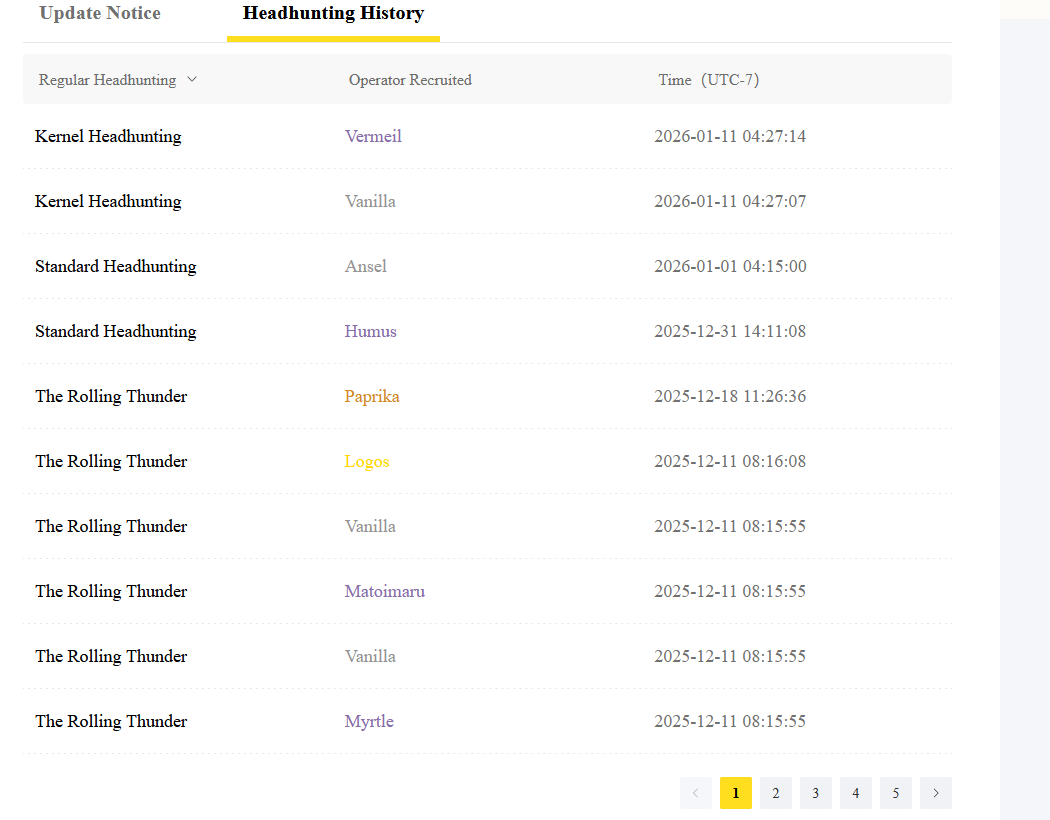This screenshot has height=820, width=1050.
Task: Select the Paprika operator name
Action: (372, 396)
